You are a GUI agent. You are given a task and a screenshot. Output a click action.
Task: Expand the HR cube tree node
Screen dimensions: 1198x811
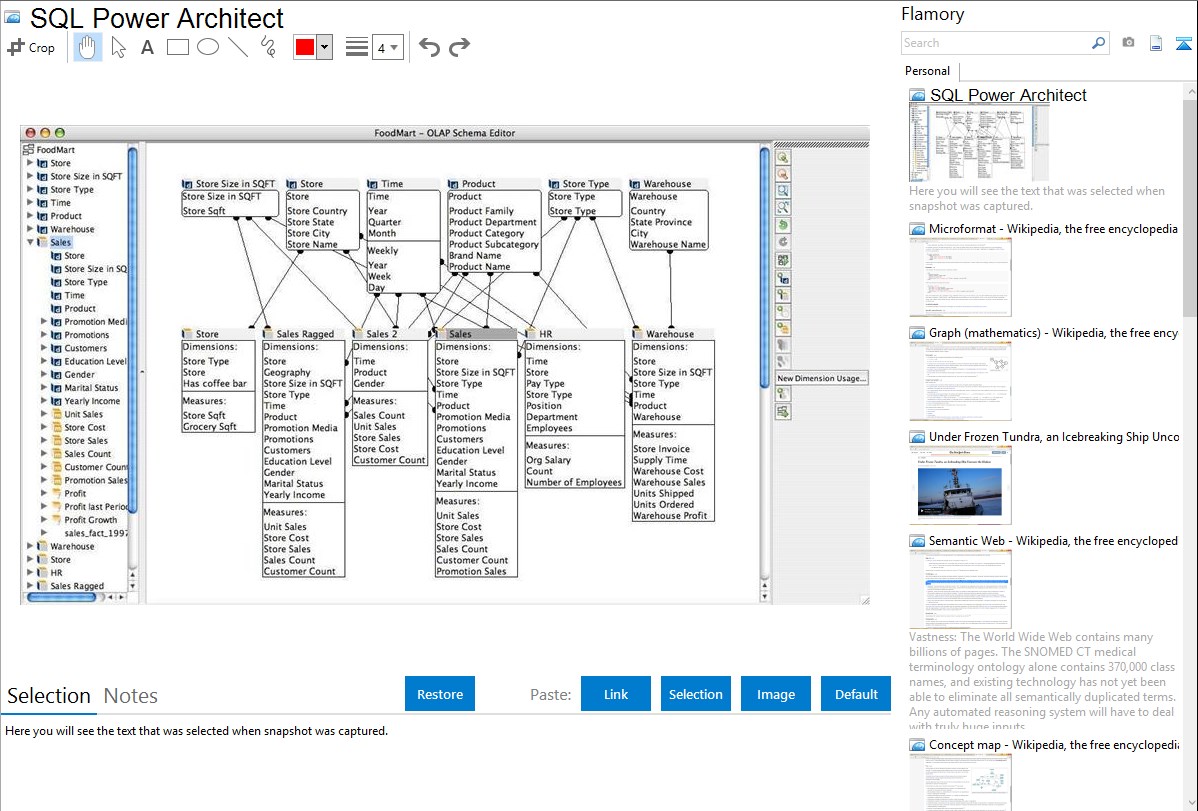30,573
